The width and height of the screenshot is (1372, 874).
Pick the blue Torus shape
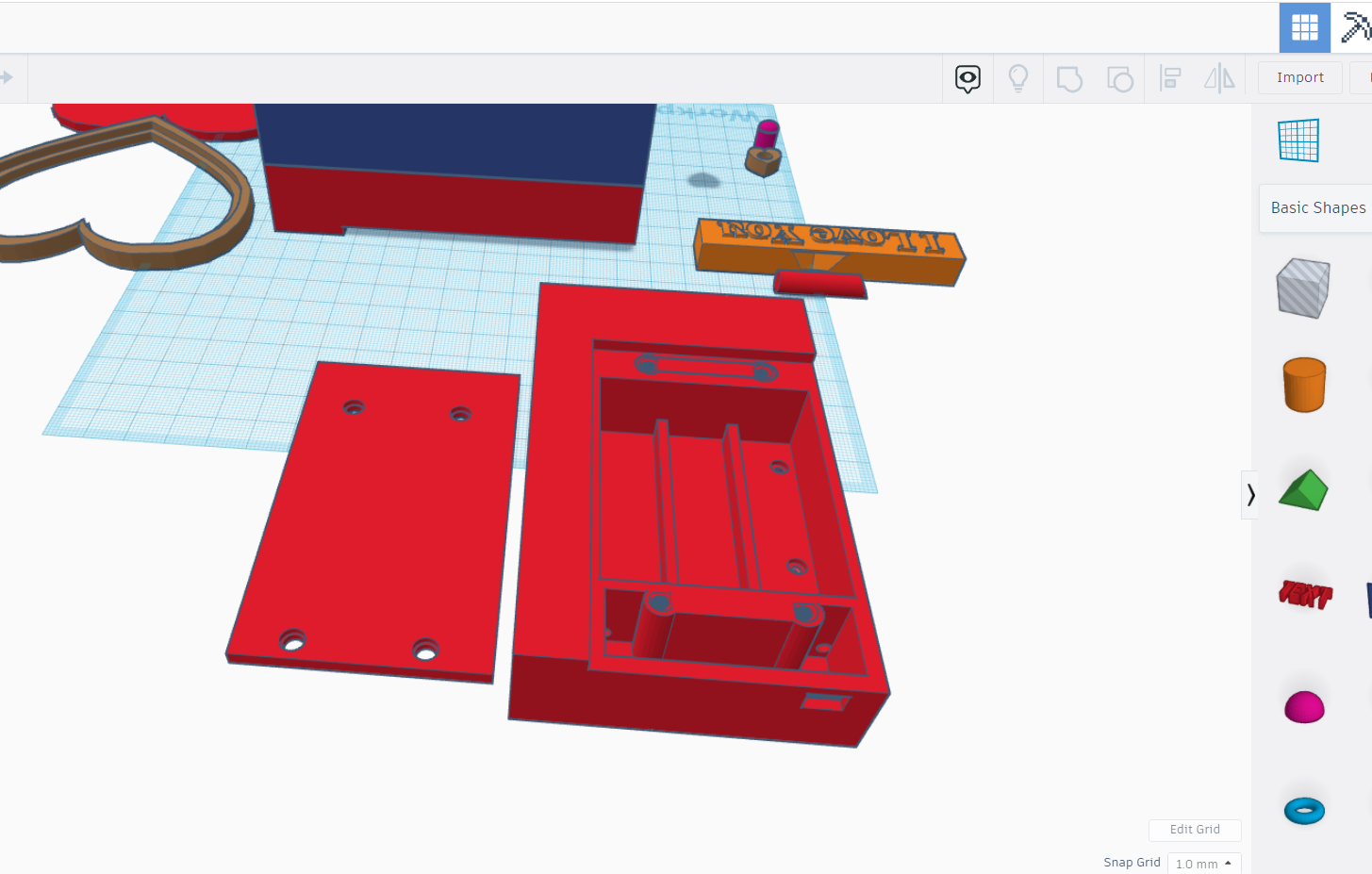[x=1304, y=810]
